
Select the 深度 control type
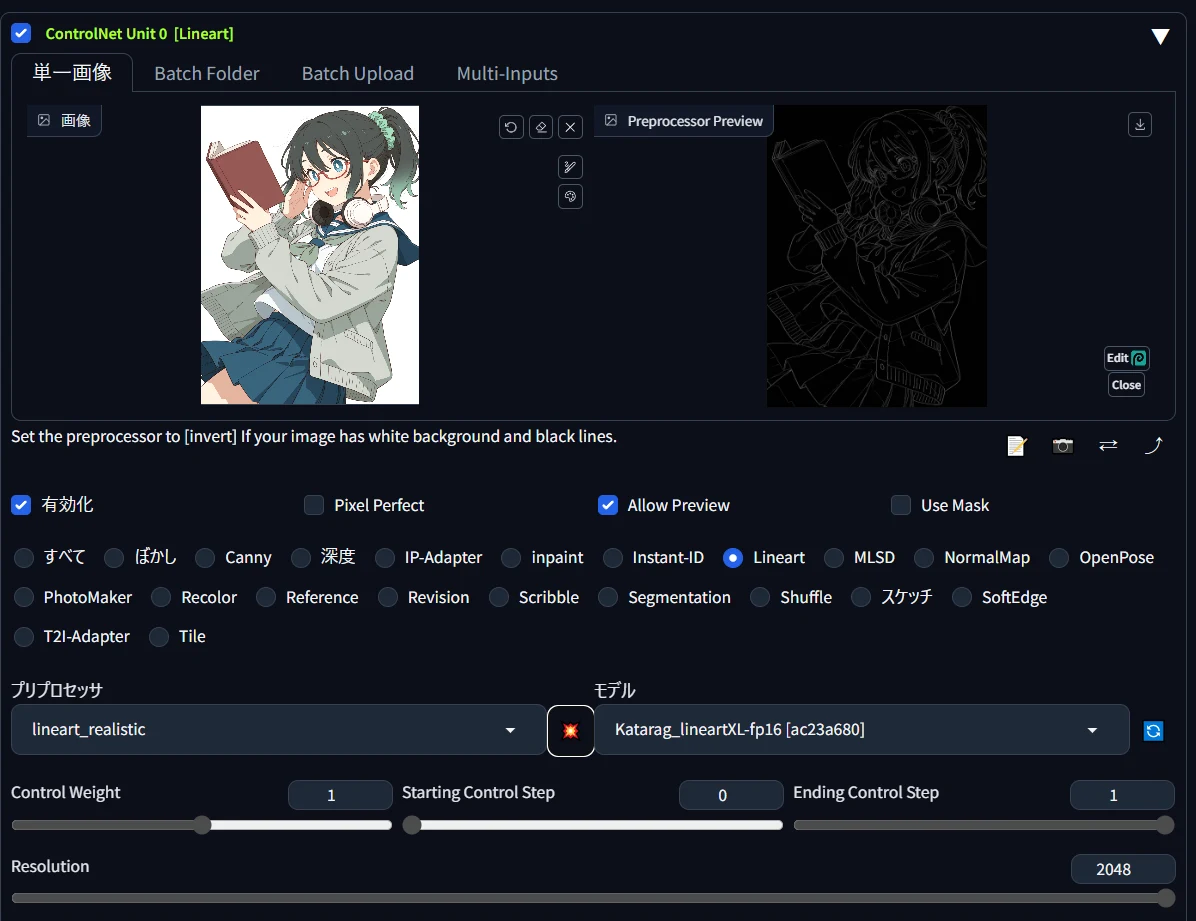click(x=301, y=558)
